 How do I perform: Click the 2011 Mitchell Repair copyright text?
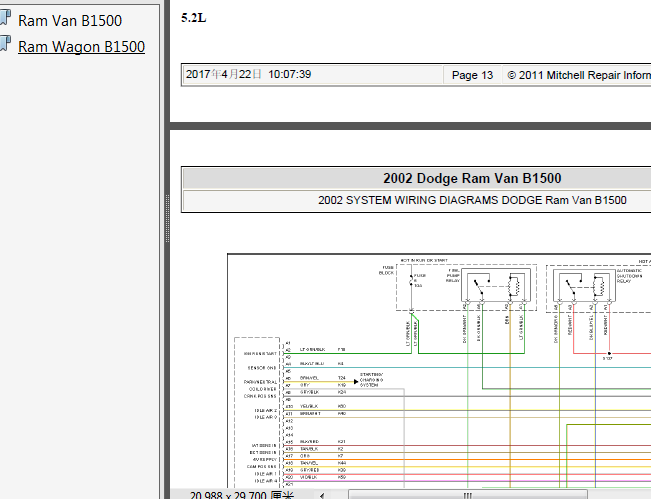pyautogui.click(x=579, y=75)
